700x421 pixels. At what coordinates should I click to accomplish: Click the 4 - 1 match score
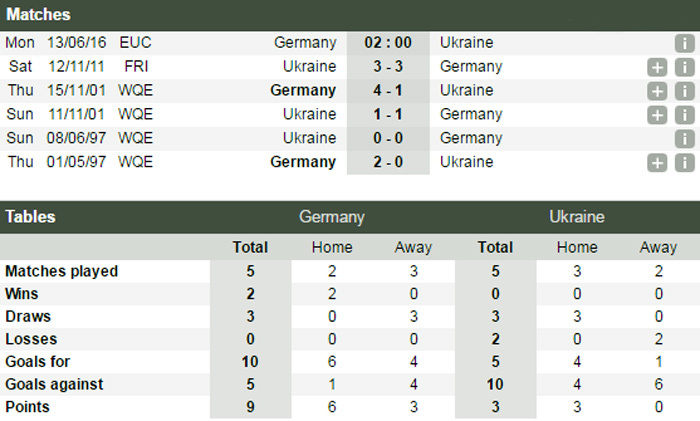click(387, 91)
